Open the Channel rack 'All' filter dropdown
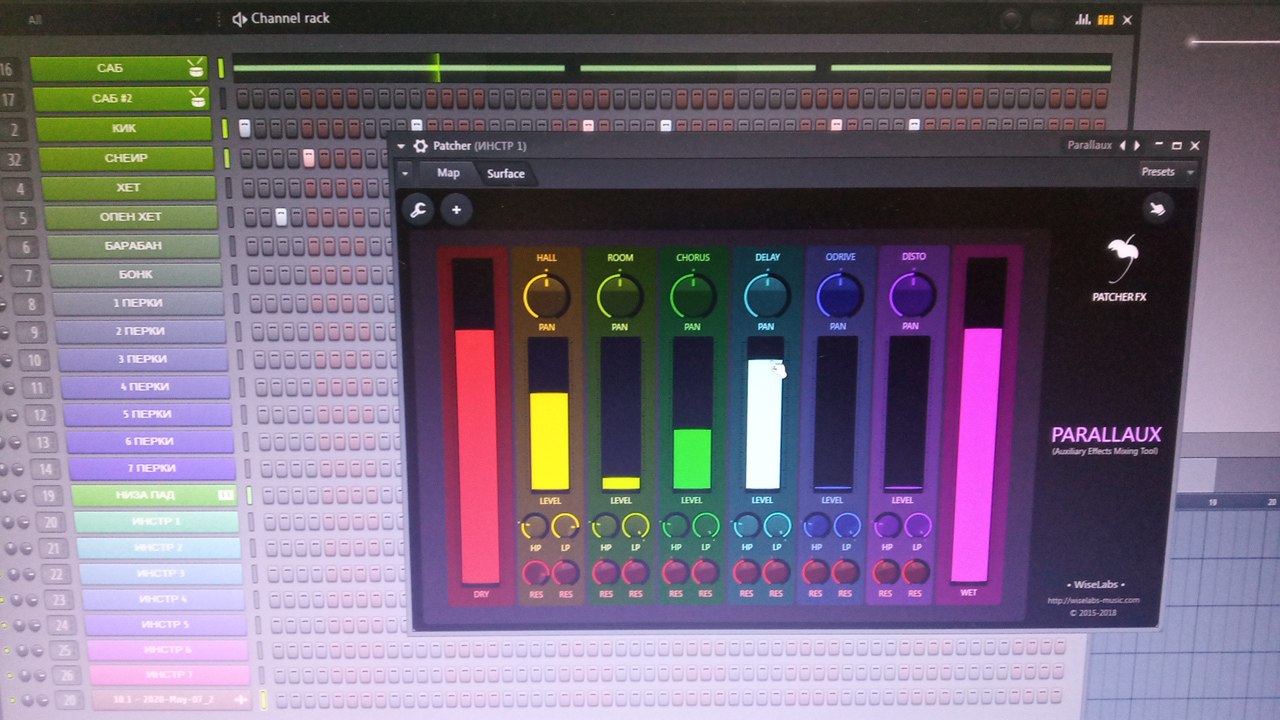1280x720 pixels. coord(36,19)
